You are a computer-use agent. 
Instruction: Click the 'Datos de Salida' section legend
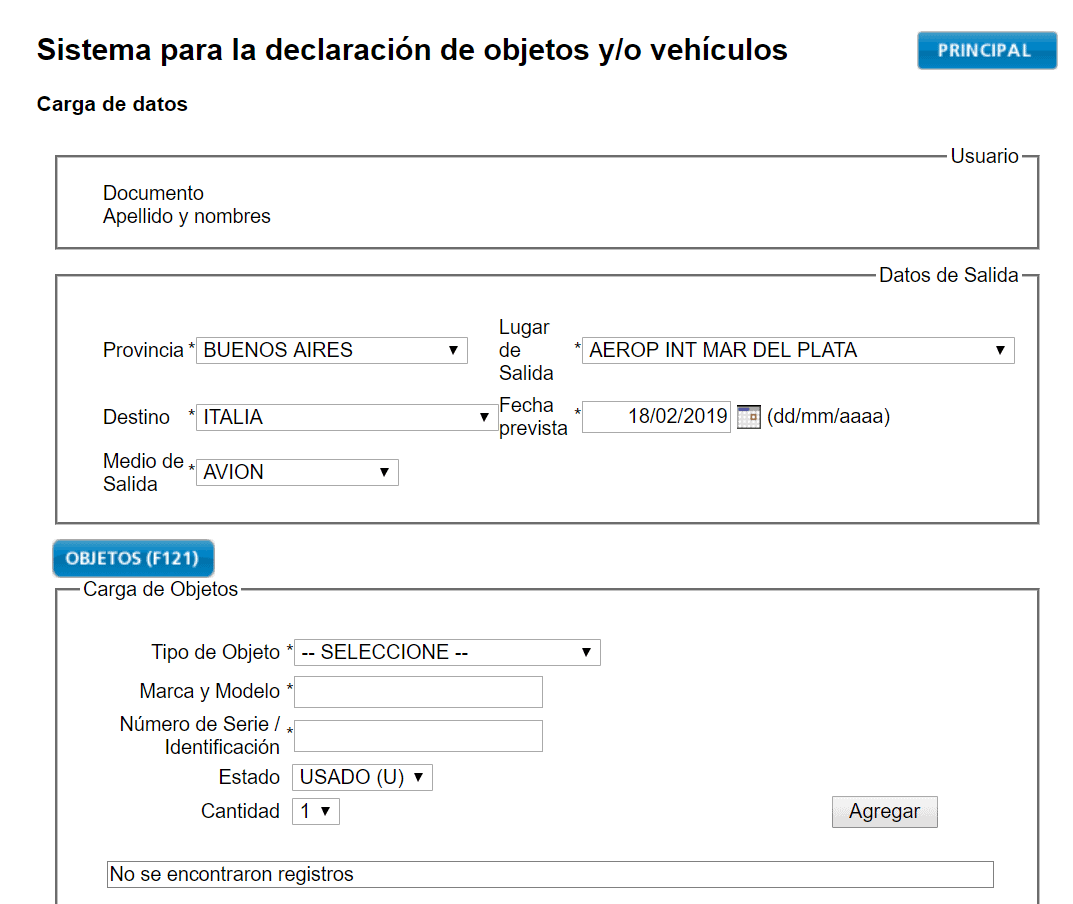948,275
